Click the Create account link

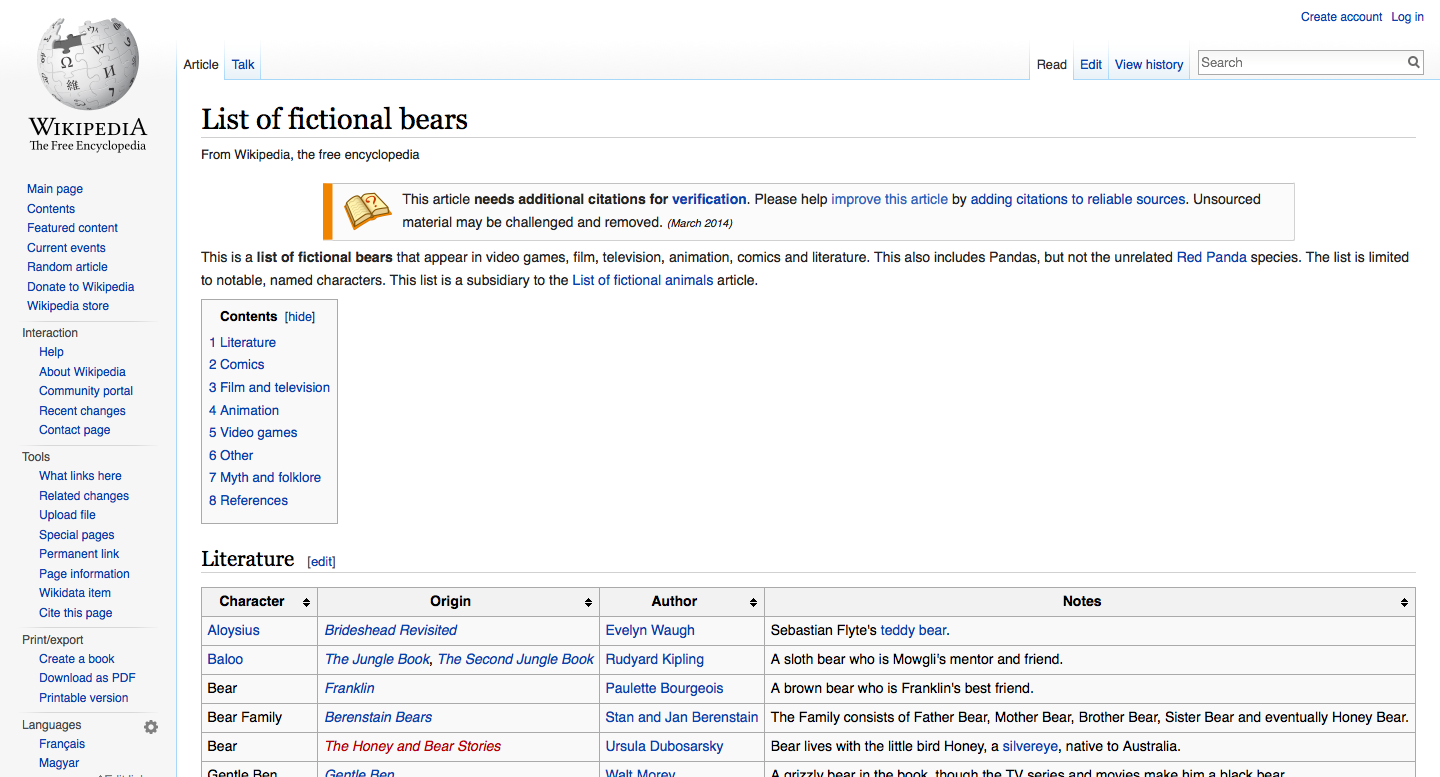click(x=1341, y=17)
